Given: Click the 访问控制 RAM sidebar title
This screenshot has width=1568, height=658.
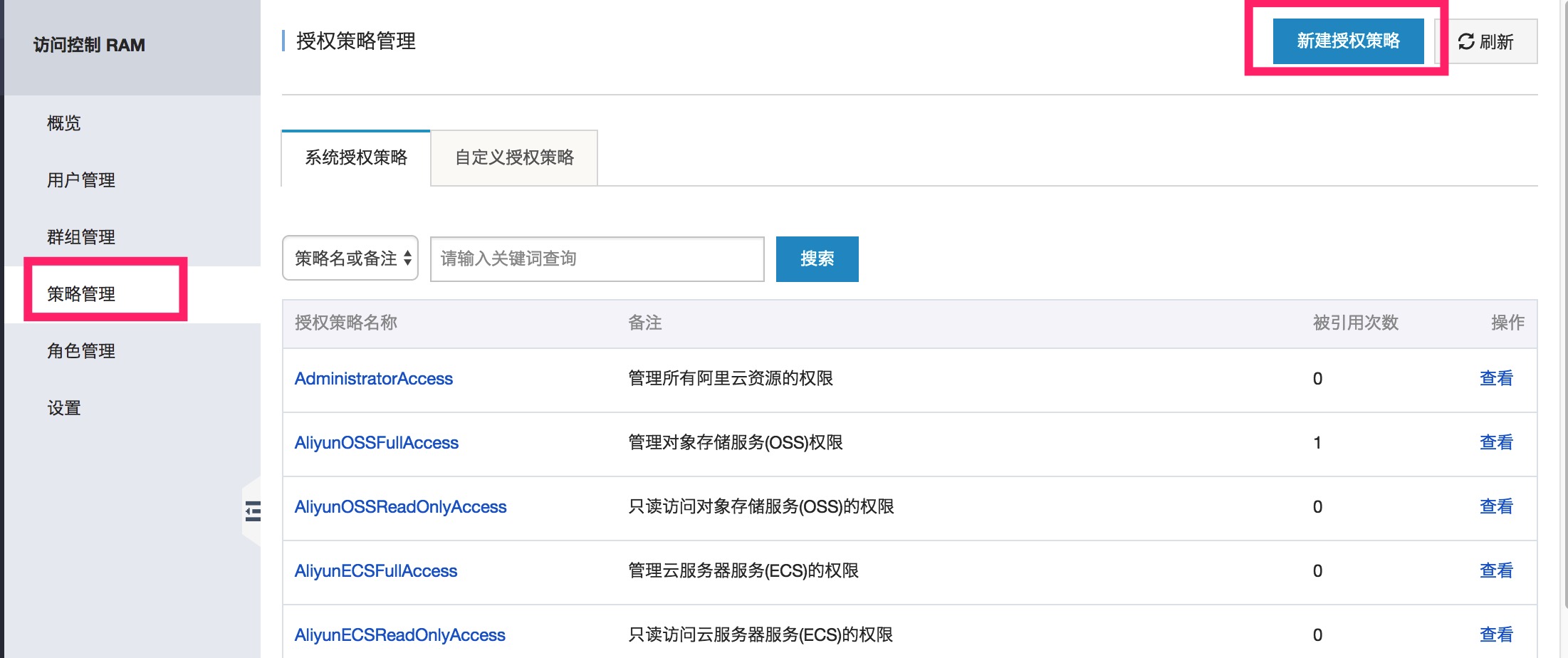Looking at the screenshot, I should point(89,45).
